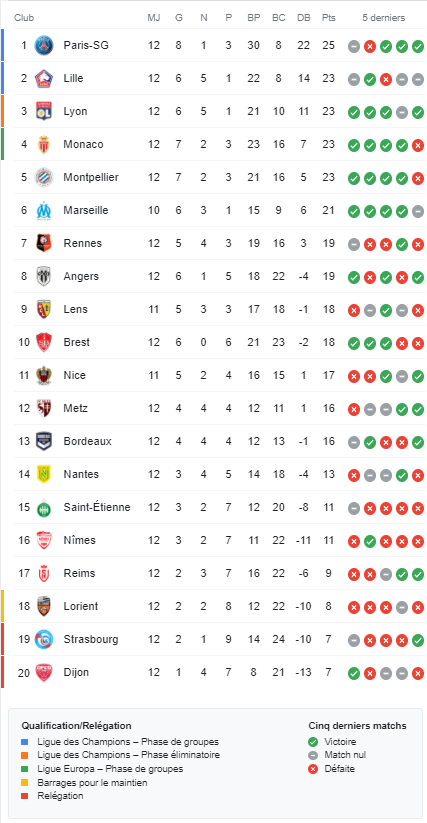Click the Pts column header

[329, 18]
